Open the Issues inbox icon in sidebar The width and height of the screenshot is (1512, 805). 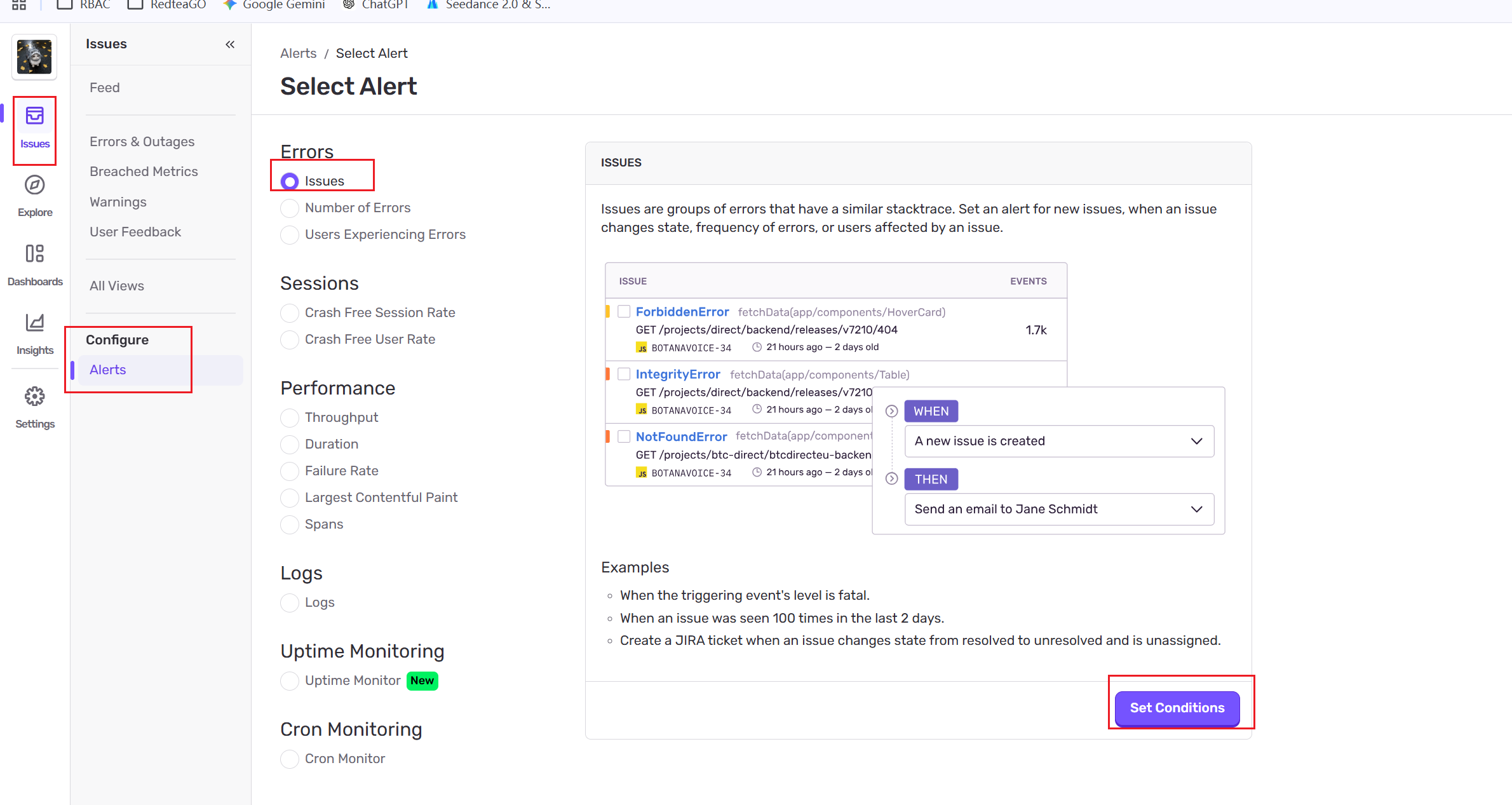tap(34, 116)
